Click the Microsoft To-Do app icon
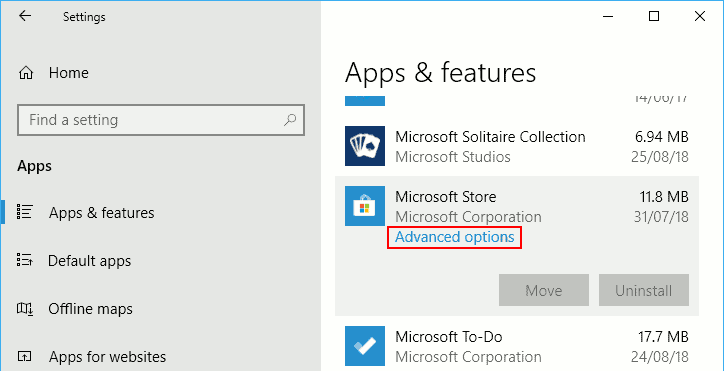Image resolution: width=724 pixels, height=371 pixels. [365, 346]
